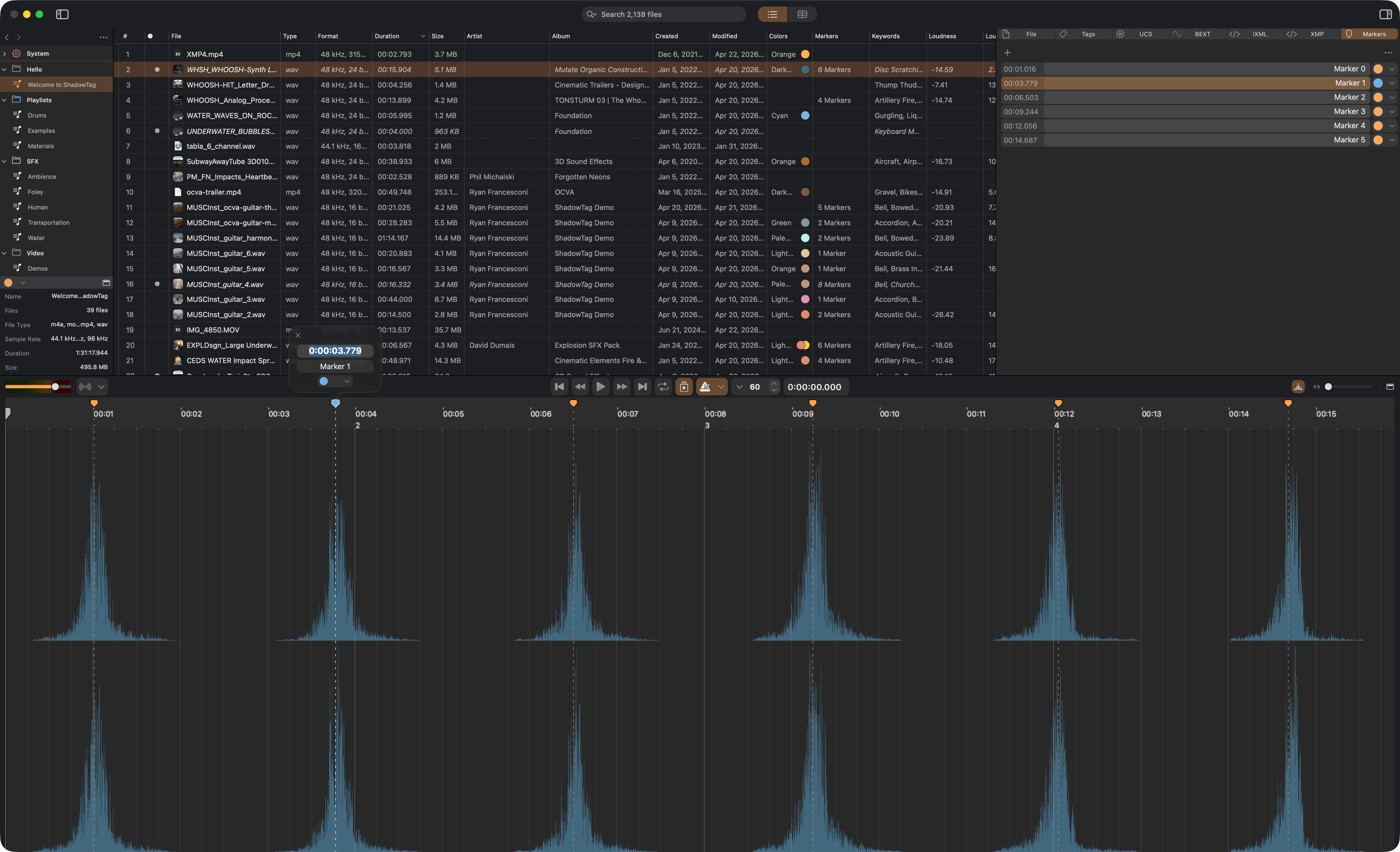Click the add marker plus icon

(1007, 53)
